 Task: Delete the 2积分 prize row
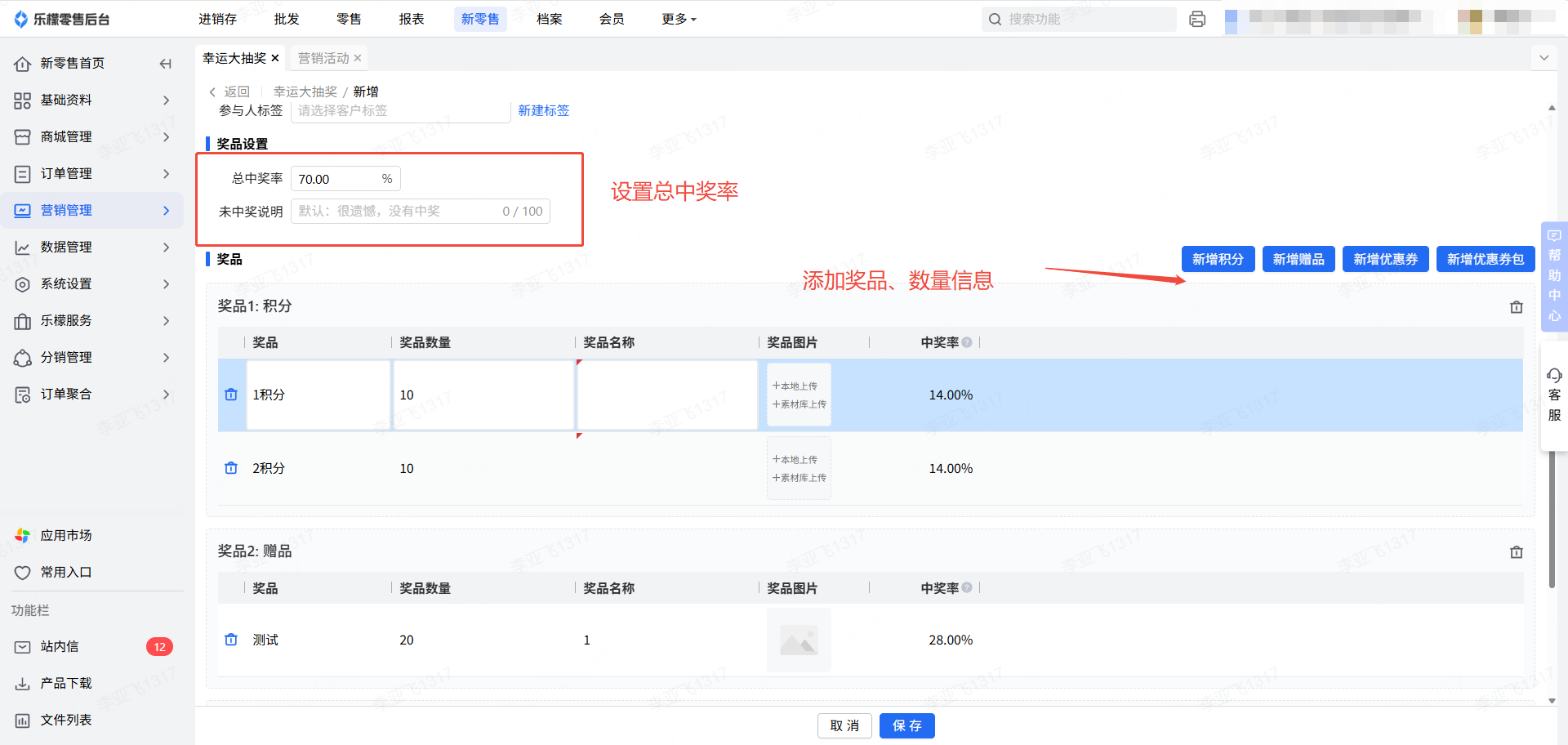[231, 468]
